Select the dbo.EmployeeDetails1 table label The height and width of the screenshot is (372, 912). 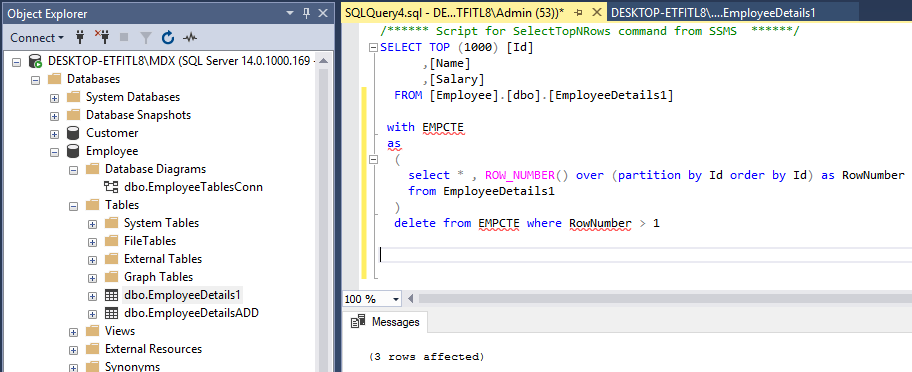pos(183,295)
